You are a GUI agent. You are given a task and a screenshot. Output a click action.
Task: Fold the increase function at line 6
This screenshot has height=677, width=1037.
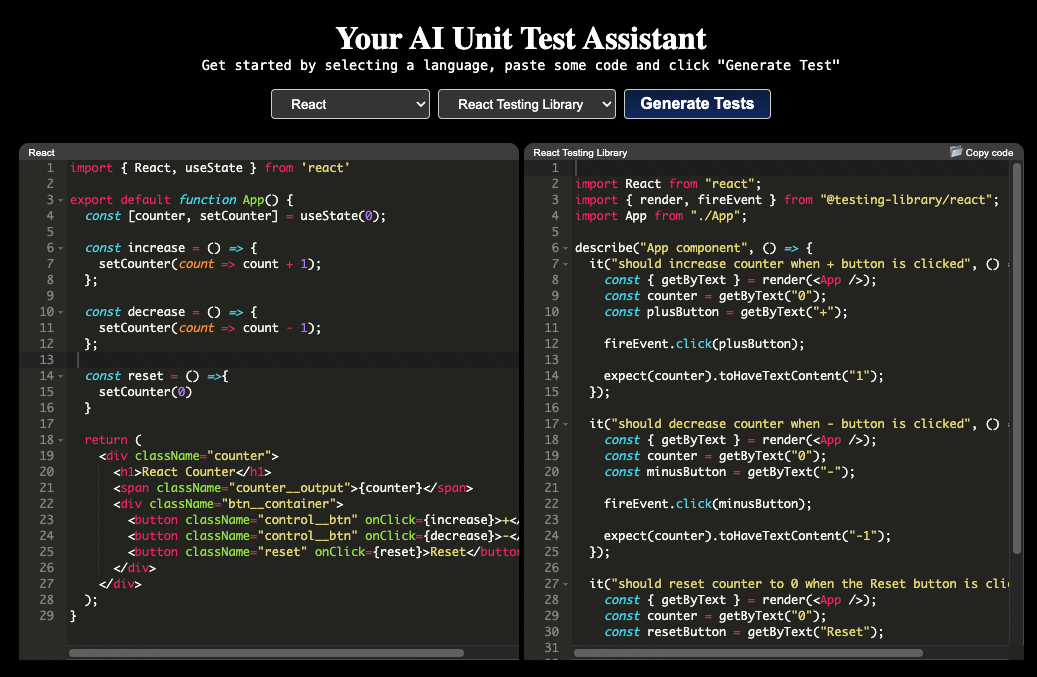tap(61, 248)
